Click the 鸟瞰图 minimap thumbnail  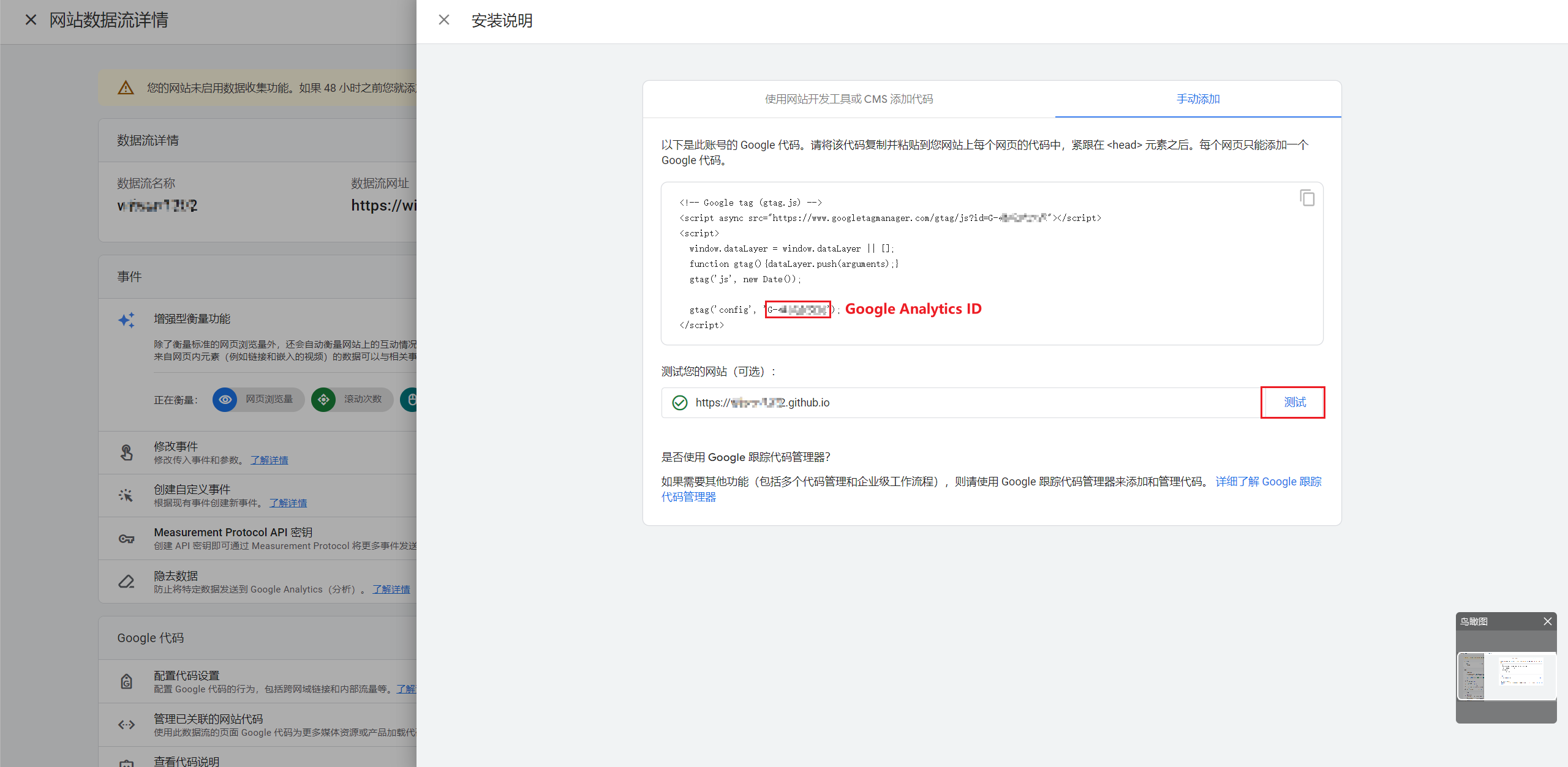tap(1506, 676)
